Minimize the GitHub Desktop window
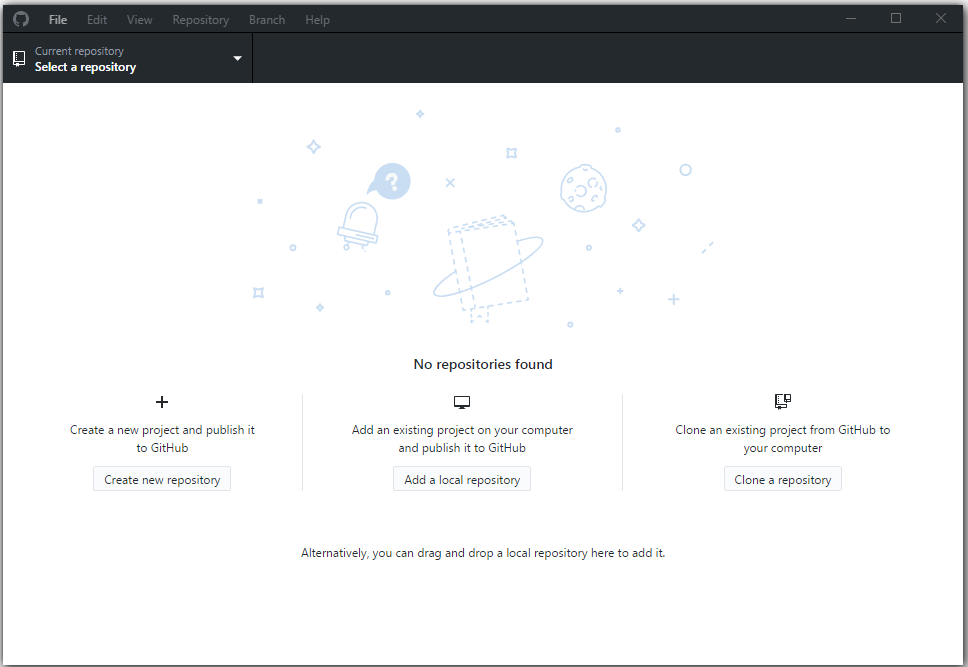 click(x=851, y=19)
